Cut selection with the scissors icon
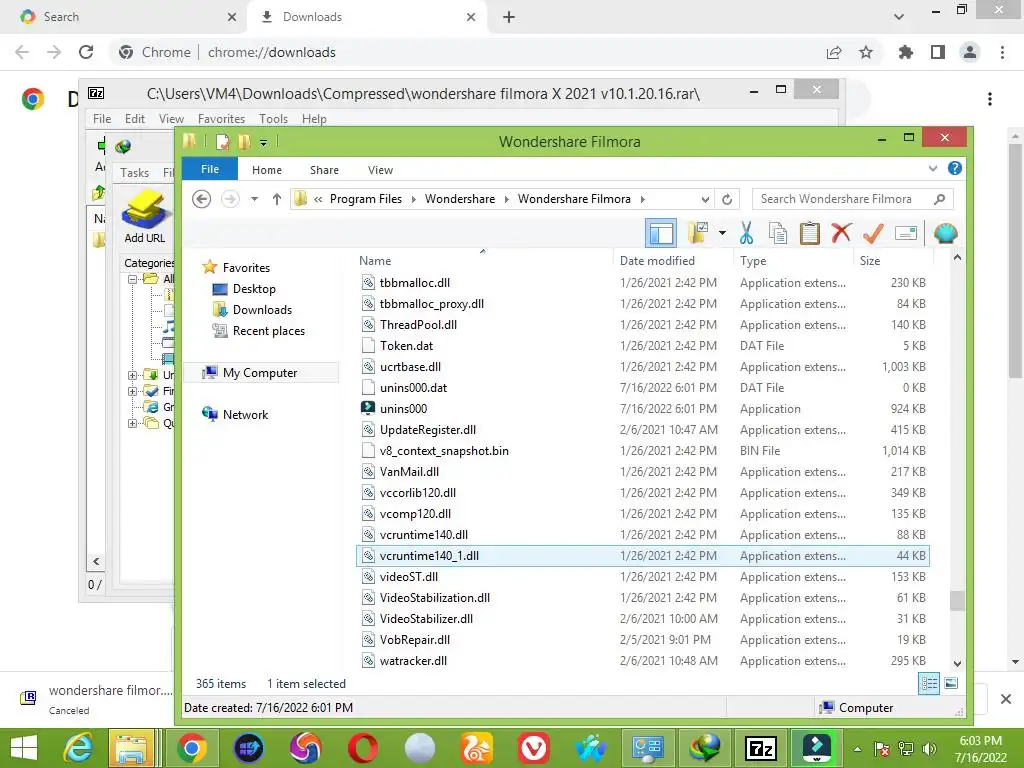1024x768 pixels. pos(746,233)
